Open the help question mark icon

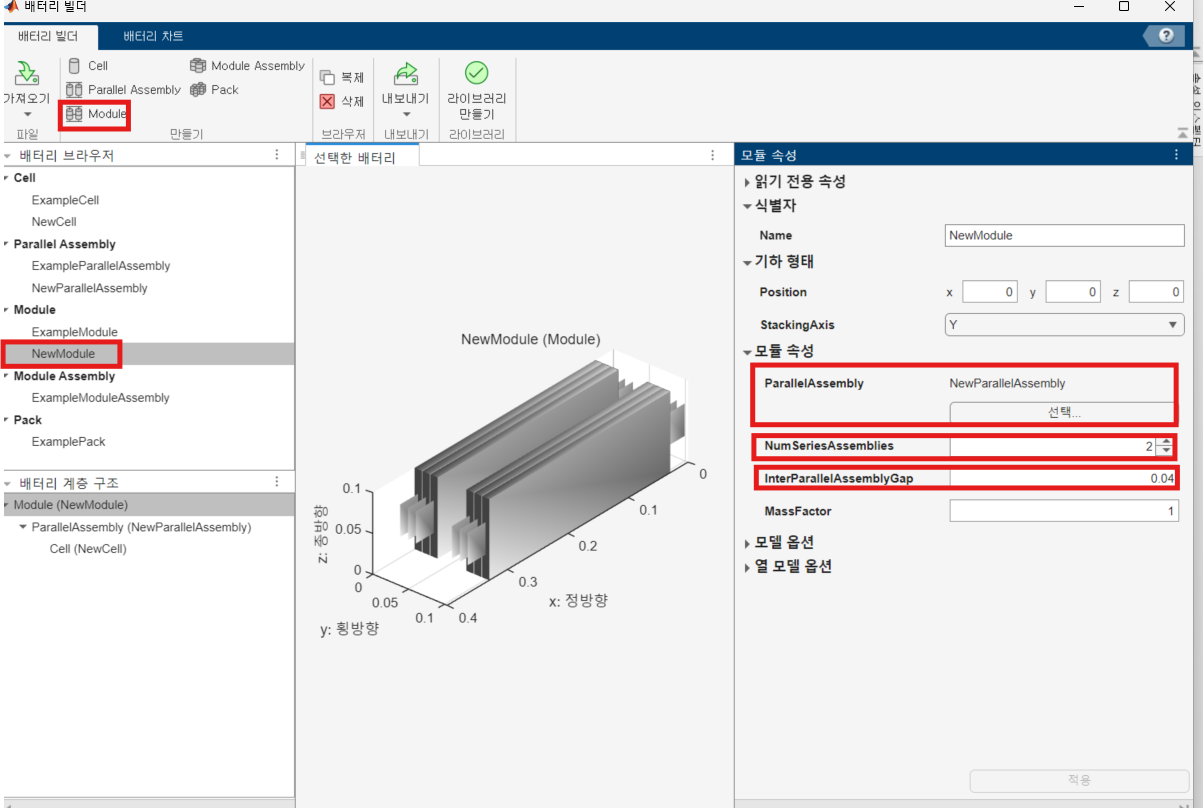point(1166,36)
